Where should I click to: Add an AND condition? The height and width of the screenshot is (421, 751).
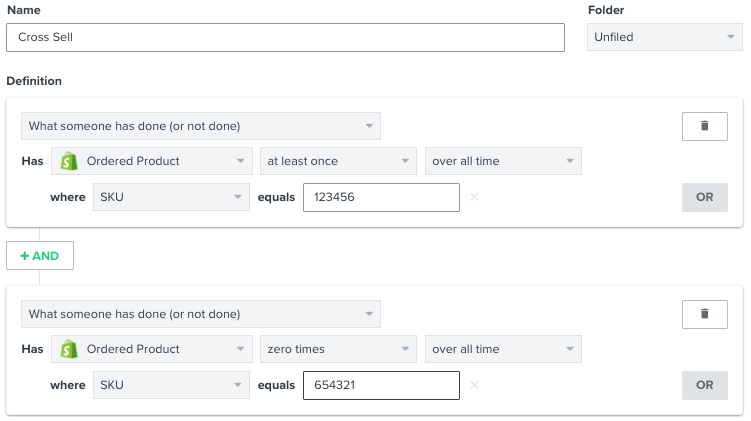coord(40,255)
